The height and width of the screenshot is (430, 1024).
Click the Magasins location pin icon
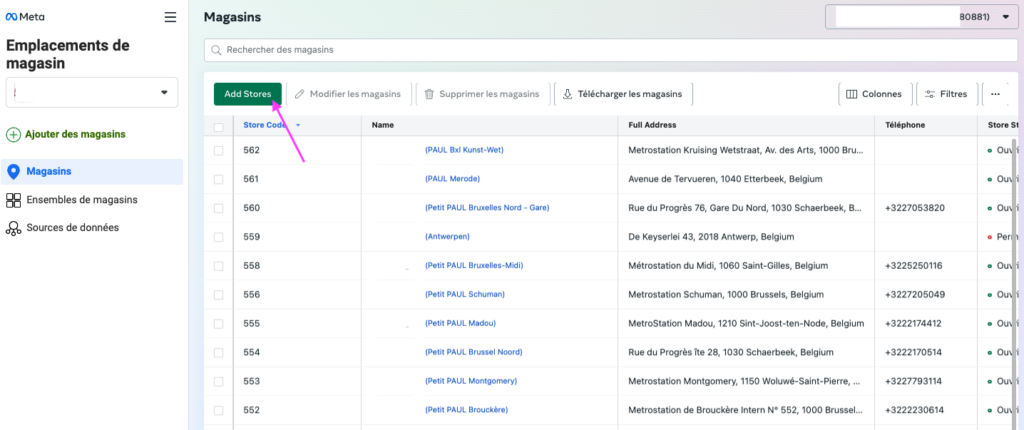[x=13, y=172]
